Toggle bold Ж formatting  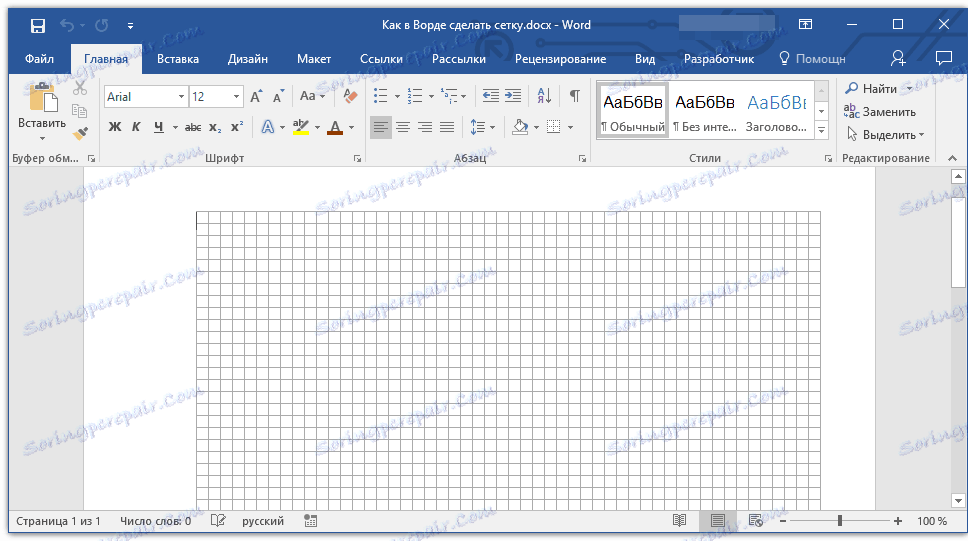[115, 127]
